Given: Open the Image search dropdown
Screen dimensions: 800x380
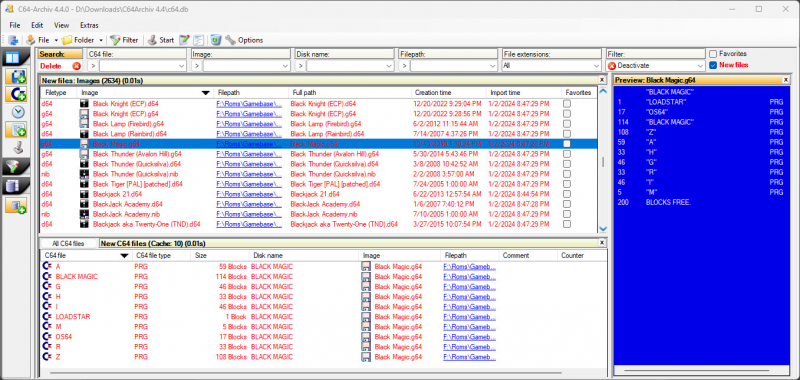Looking at the screenshot, I should [x=286, y=66].
